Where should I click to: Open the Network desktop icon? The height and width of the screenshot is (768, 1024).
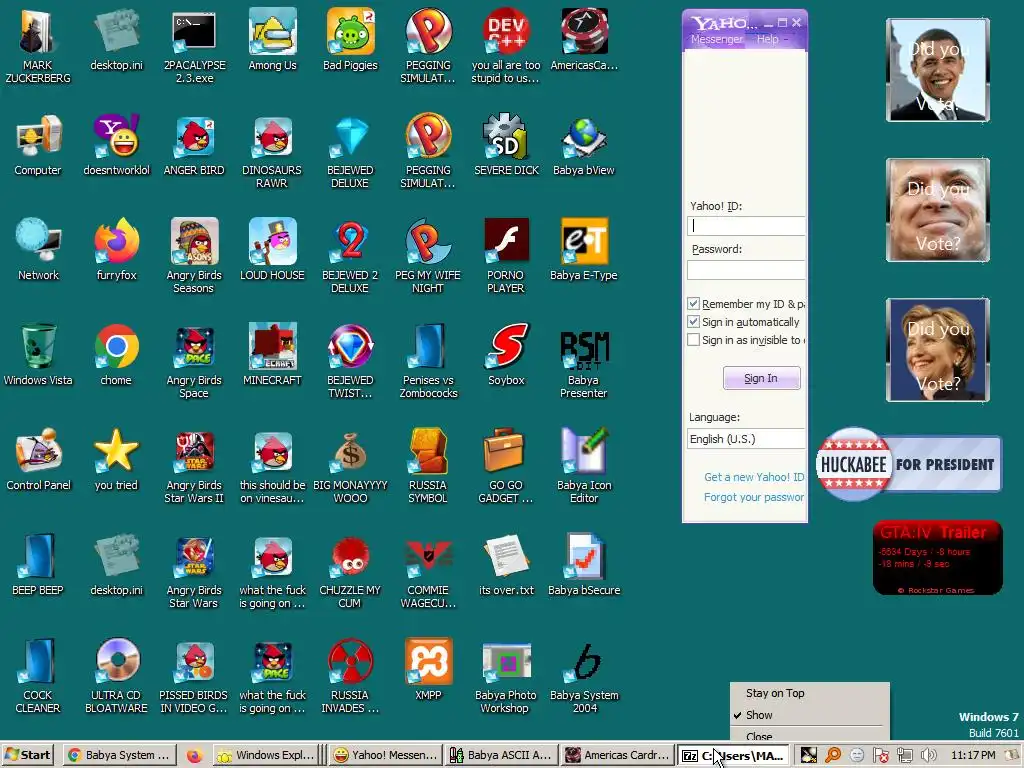point(38,249)
